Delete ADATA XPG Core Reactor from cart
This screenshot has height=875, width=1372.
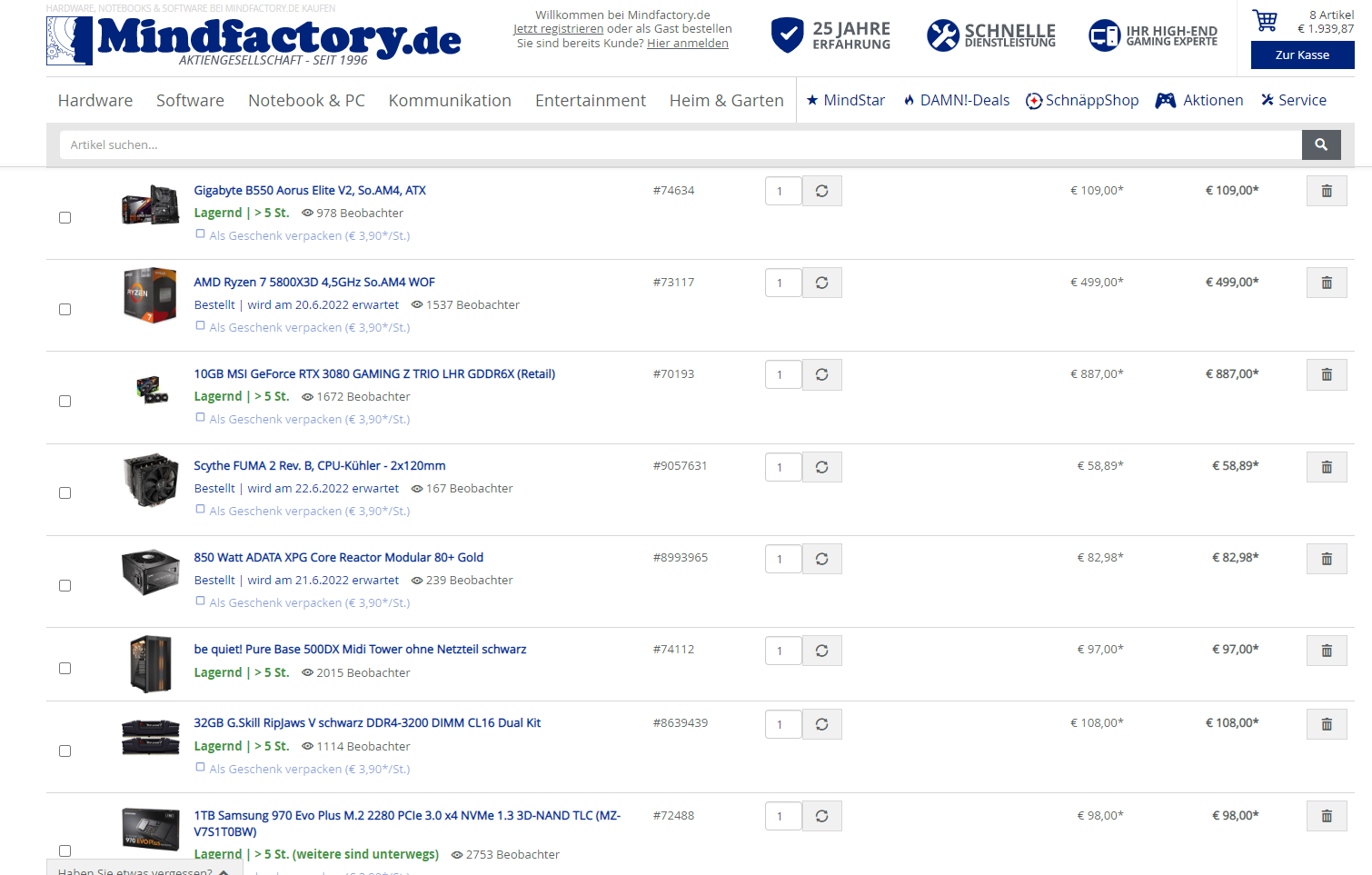(x=1327, y=559)
